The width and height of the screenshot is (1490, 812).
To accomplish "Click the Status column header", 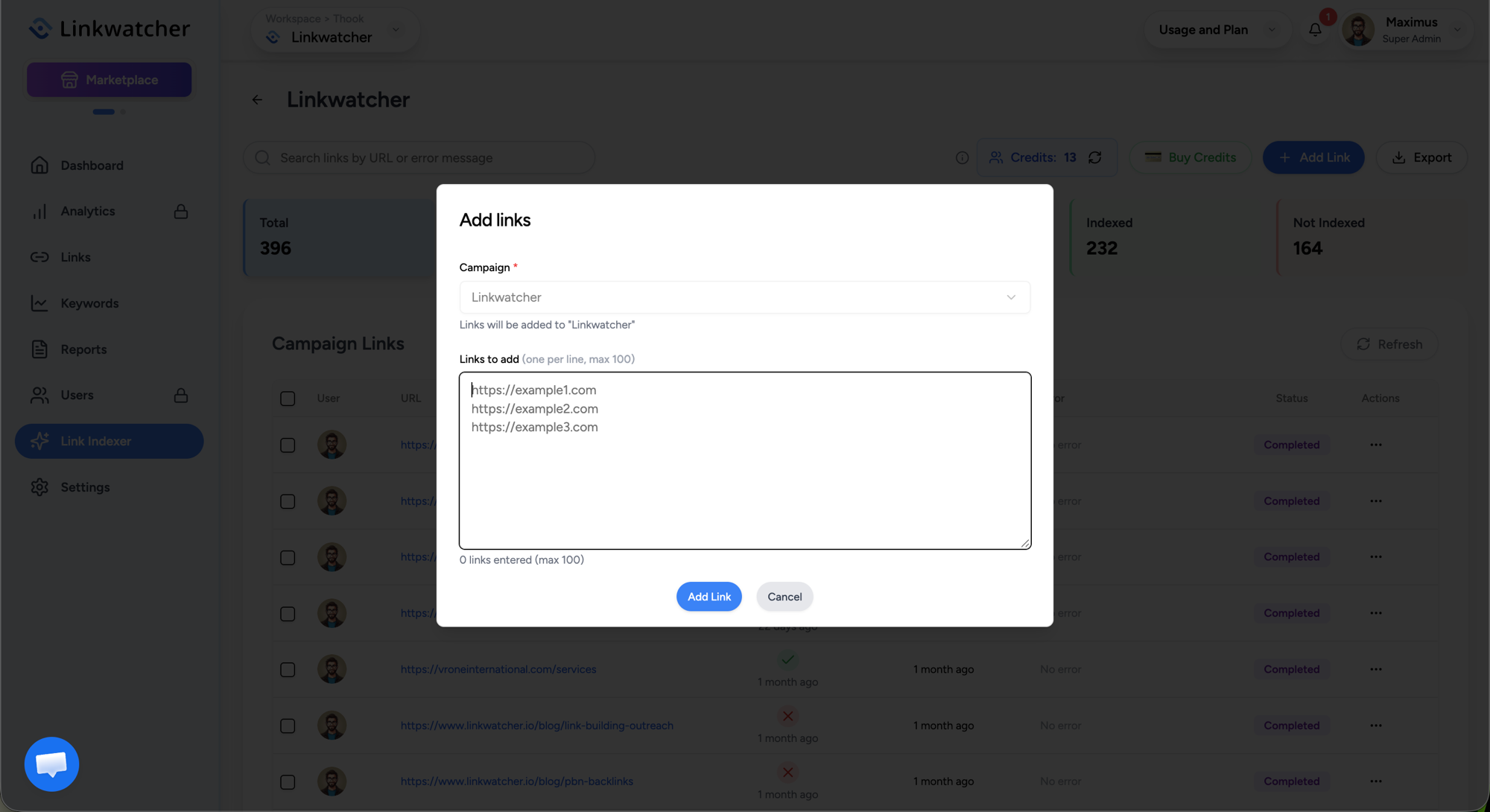I will pos(1291,399).
